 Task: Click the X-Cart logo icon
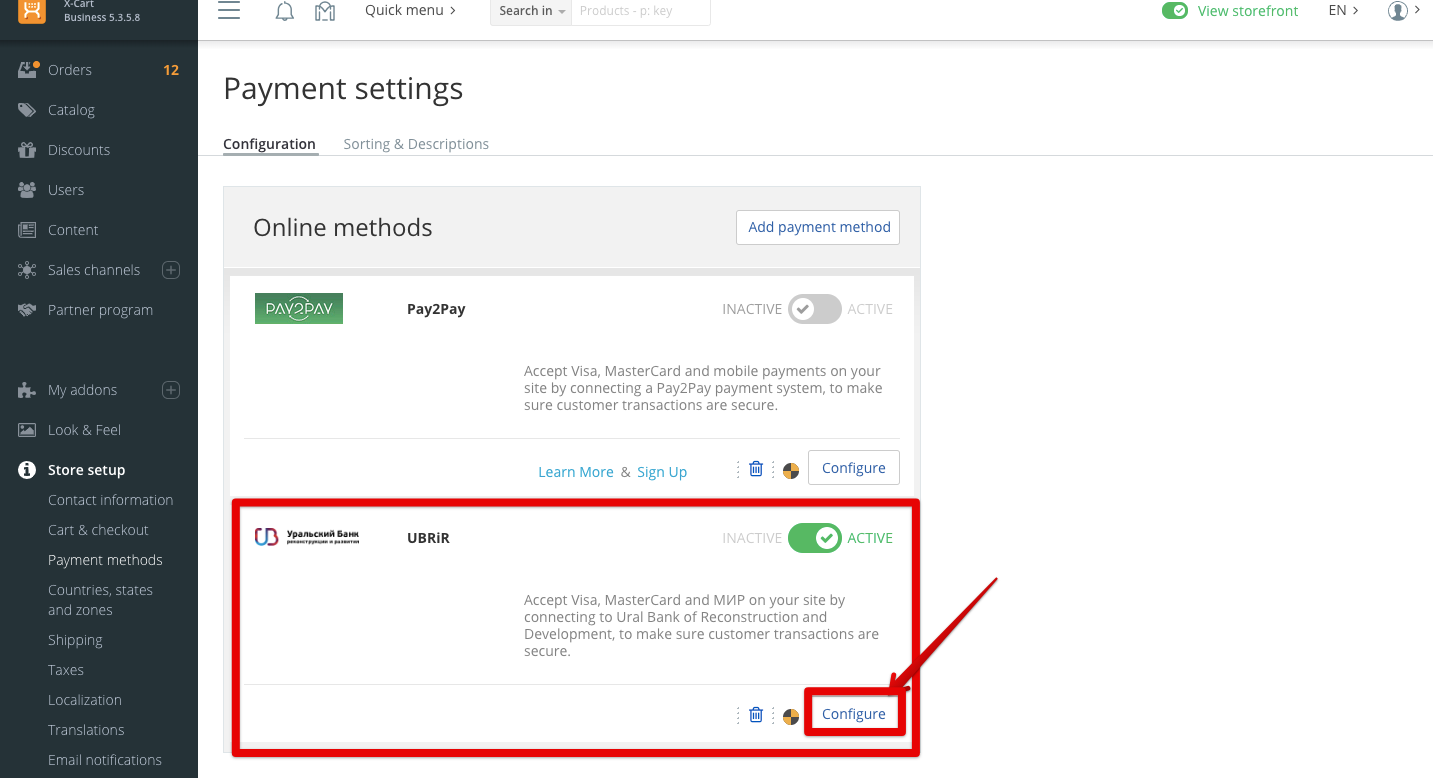(x=33, y=10)
